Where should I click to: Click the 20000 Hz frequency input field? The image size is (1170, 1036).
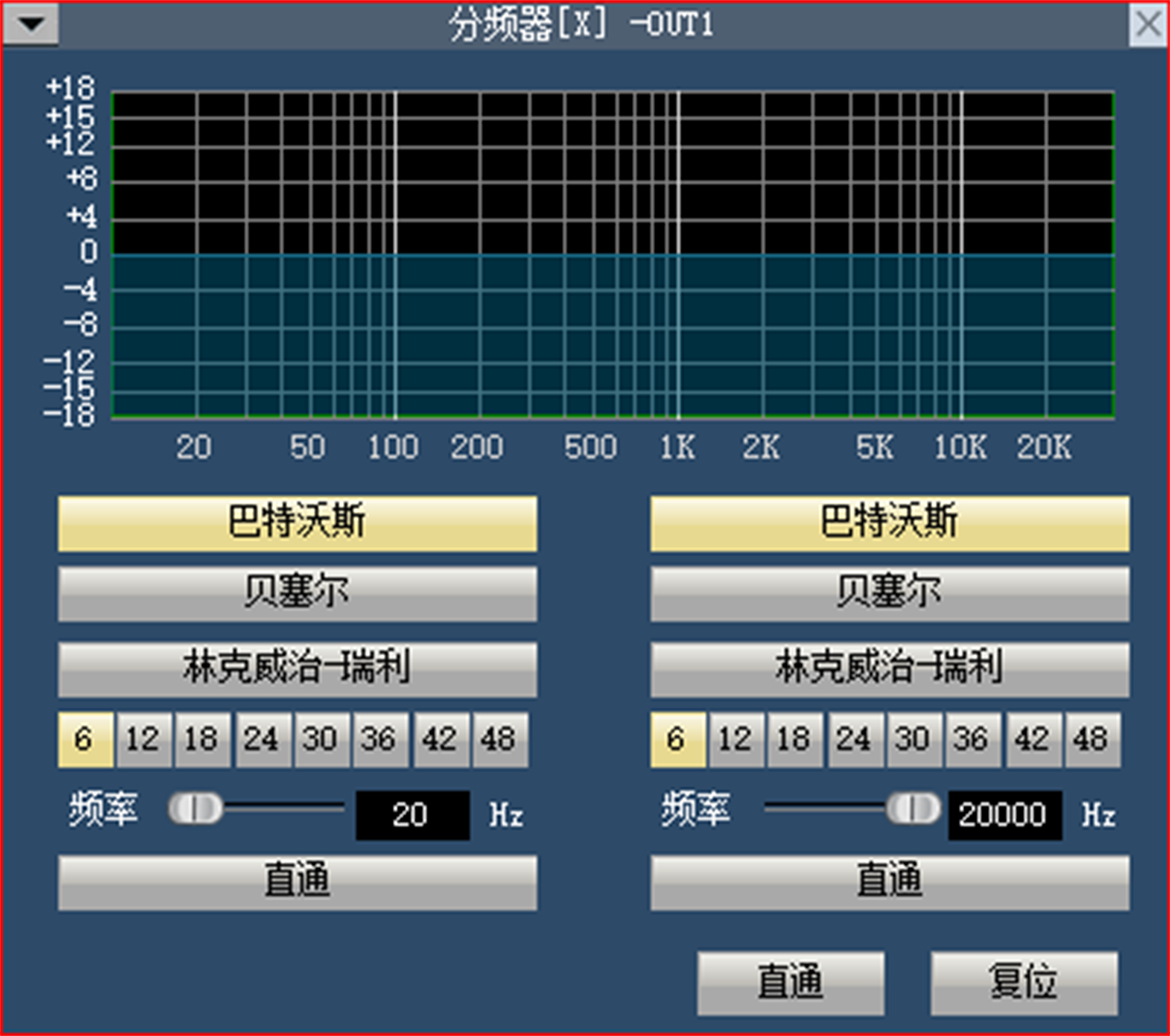1004,815
